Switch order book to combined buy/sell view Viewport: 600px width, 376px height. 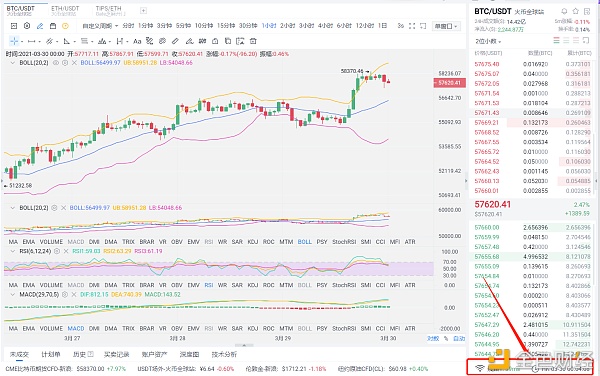point(556,41)
